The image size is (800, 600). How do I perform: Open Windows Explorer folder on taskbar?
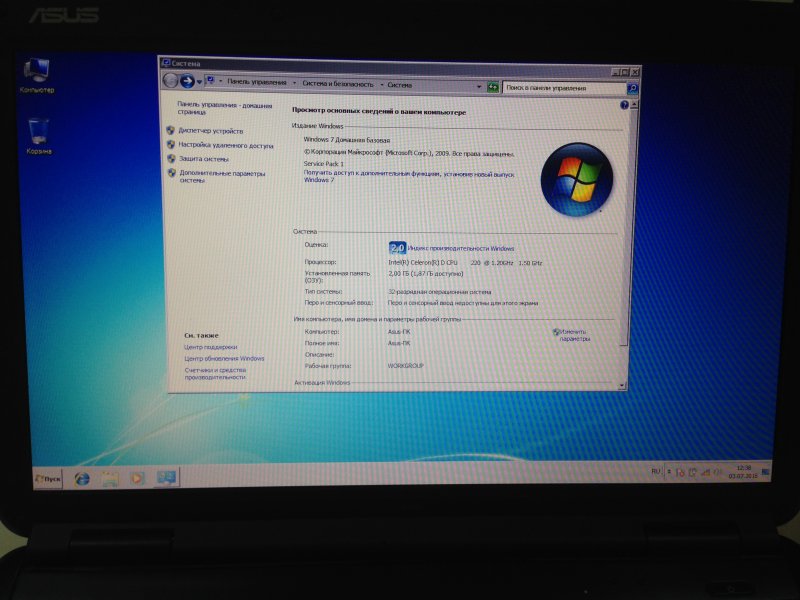(x=110, y=478)
